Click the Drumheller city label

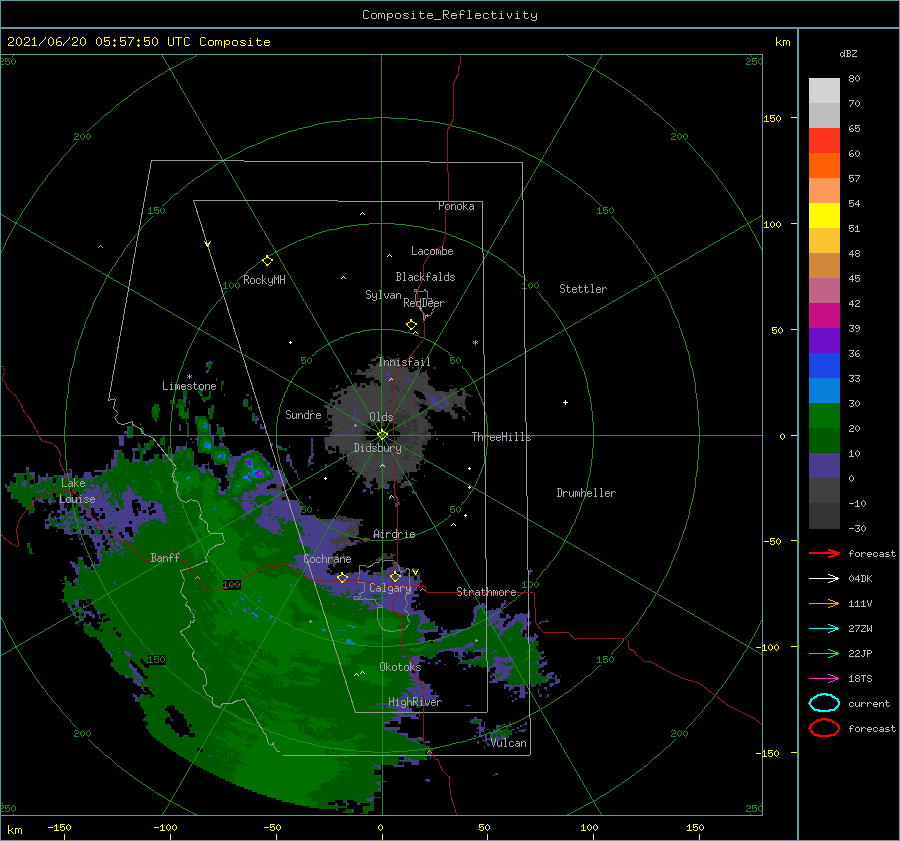[586, 493]
